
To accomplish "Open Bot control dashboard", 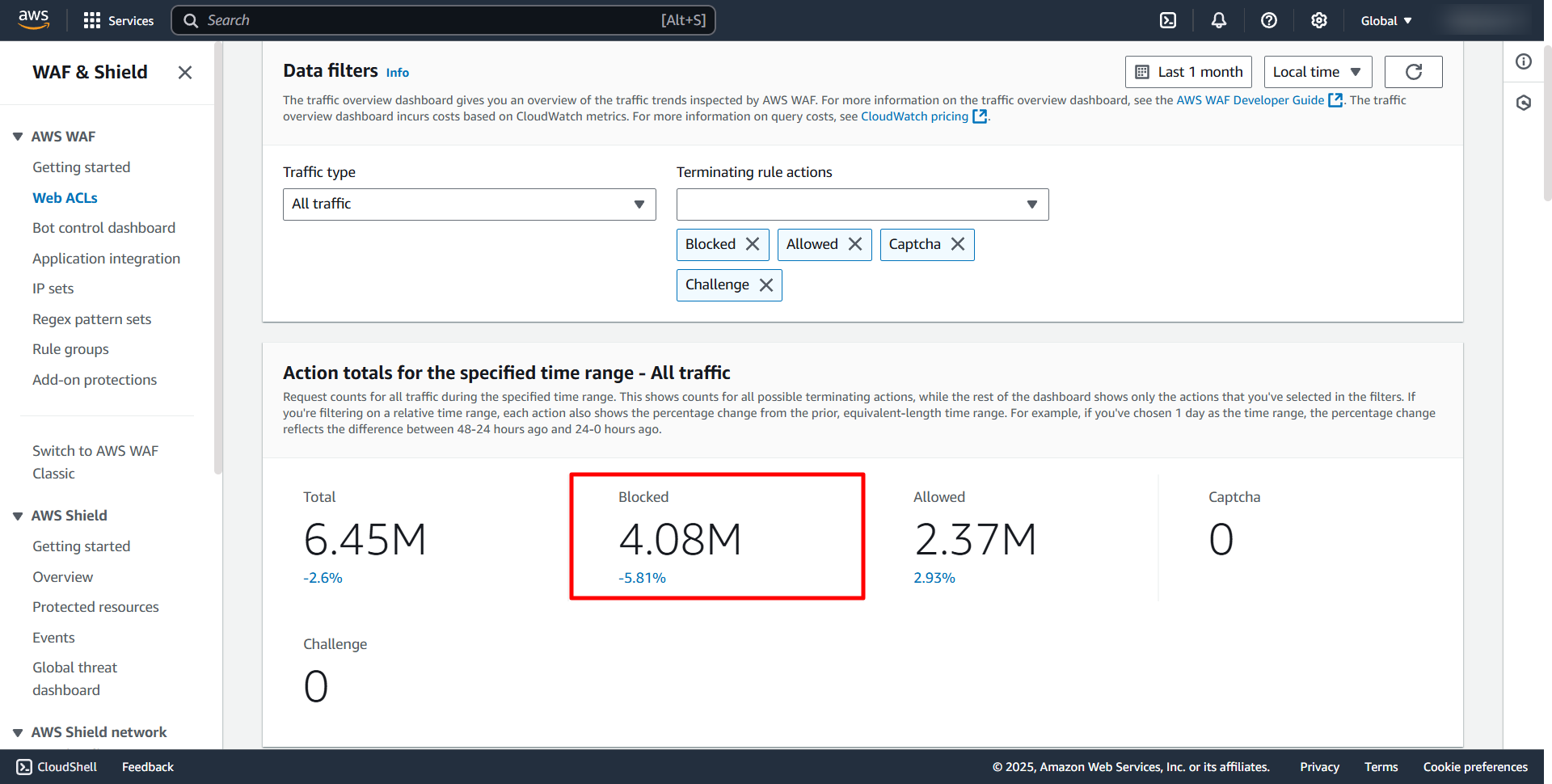I will [103, 228].
